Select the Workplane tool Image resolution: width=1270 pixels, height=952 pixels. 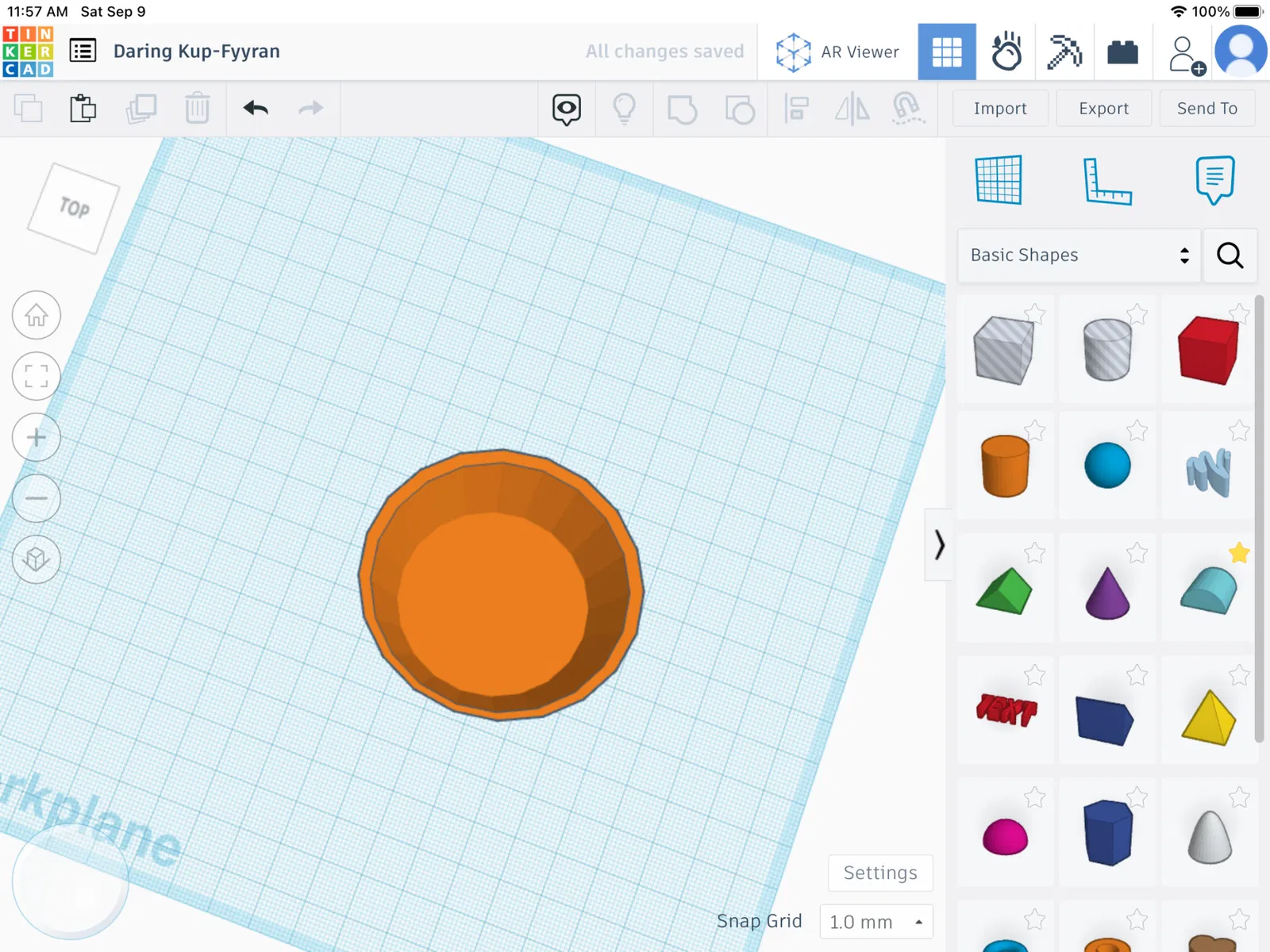coord(999,180)
